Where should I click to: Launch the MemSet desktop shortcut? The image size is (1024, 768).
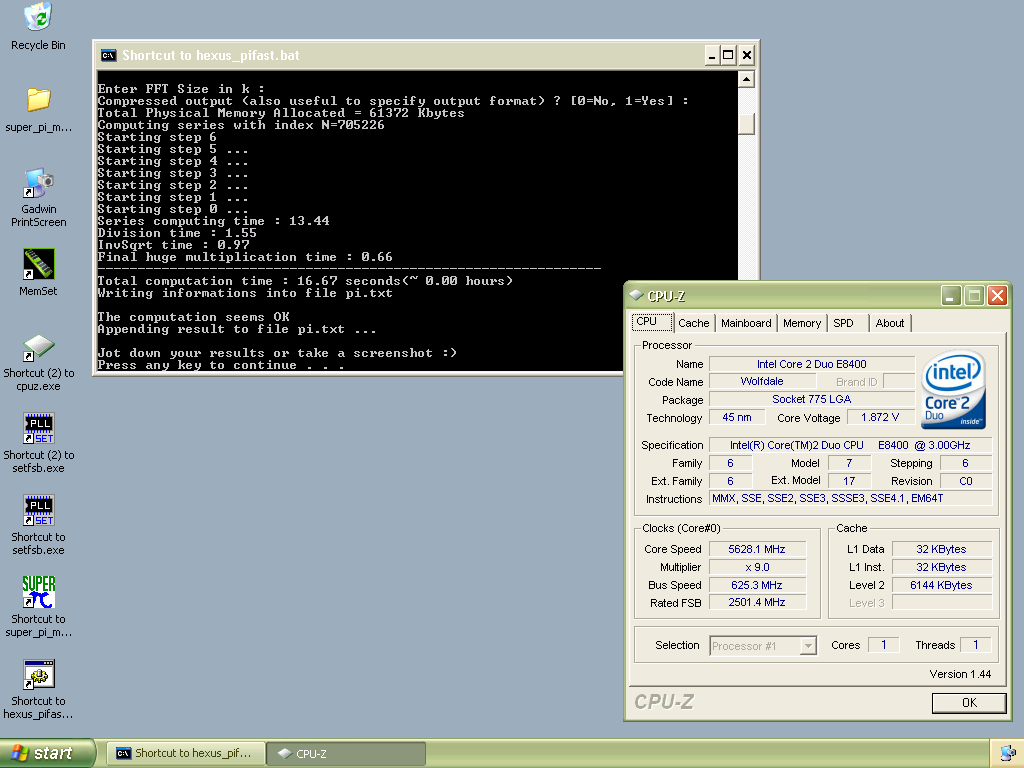tap(39, 273)
